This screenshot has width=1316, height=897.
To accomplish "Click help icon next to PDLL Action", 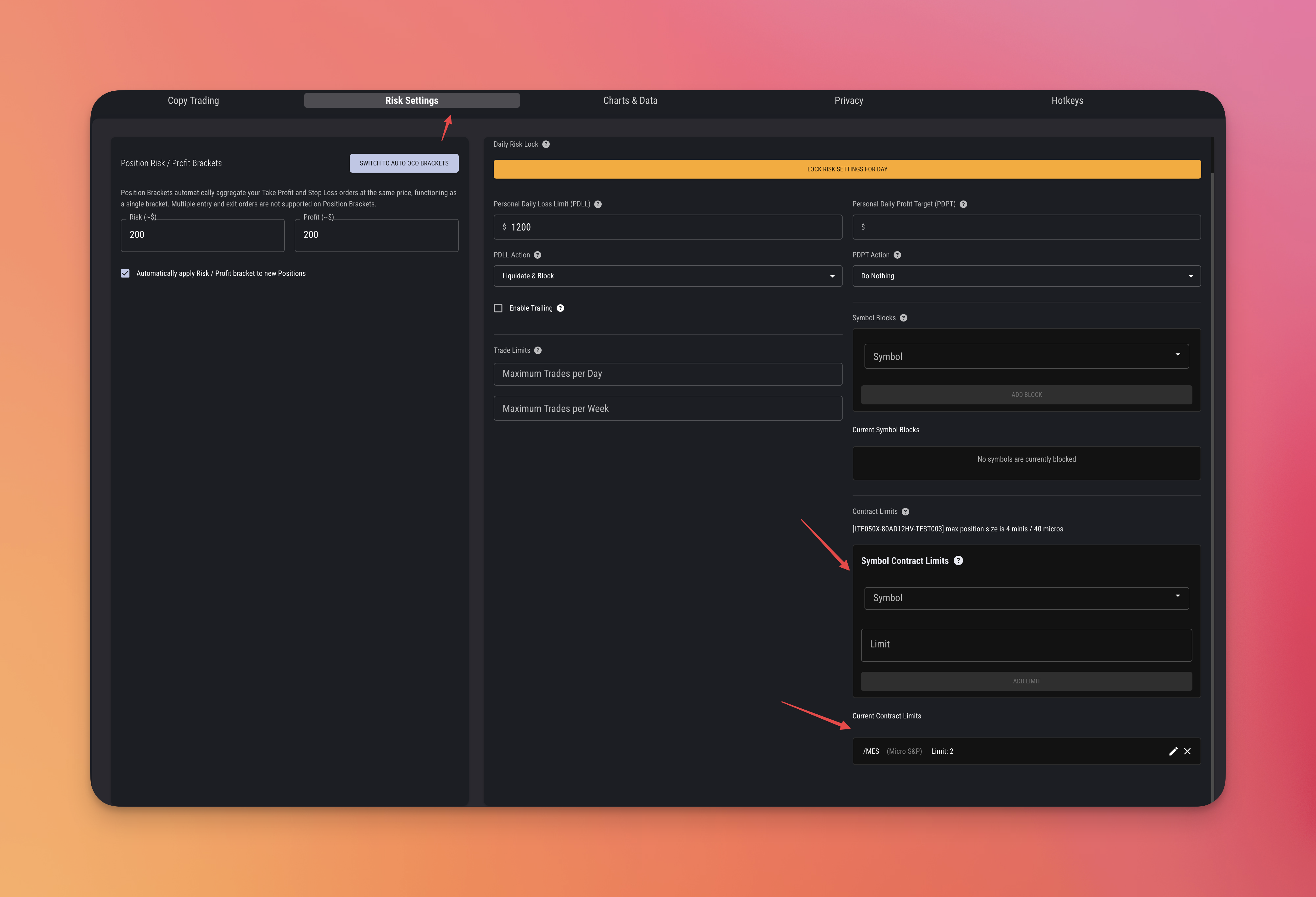I will tap(538, 255).
